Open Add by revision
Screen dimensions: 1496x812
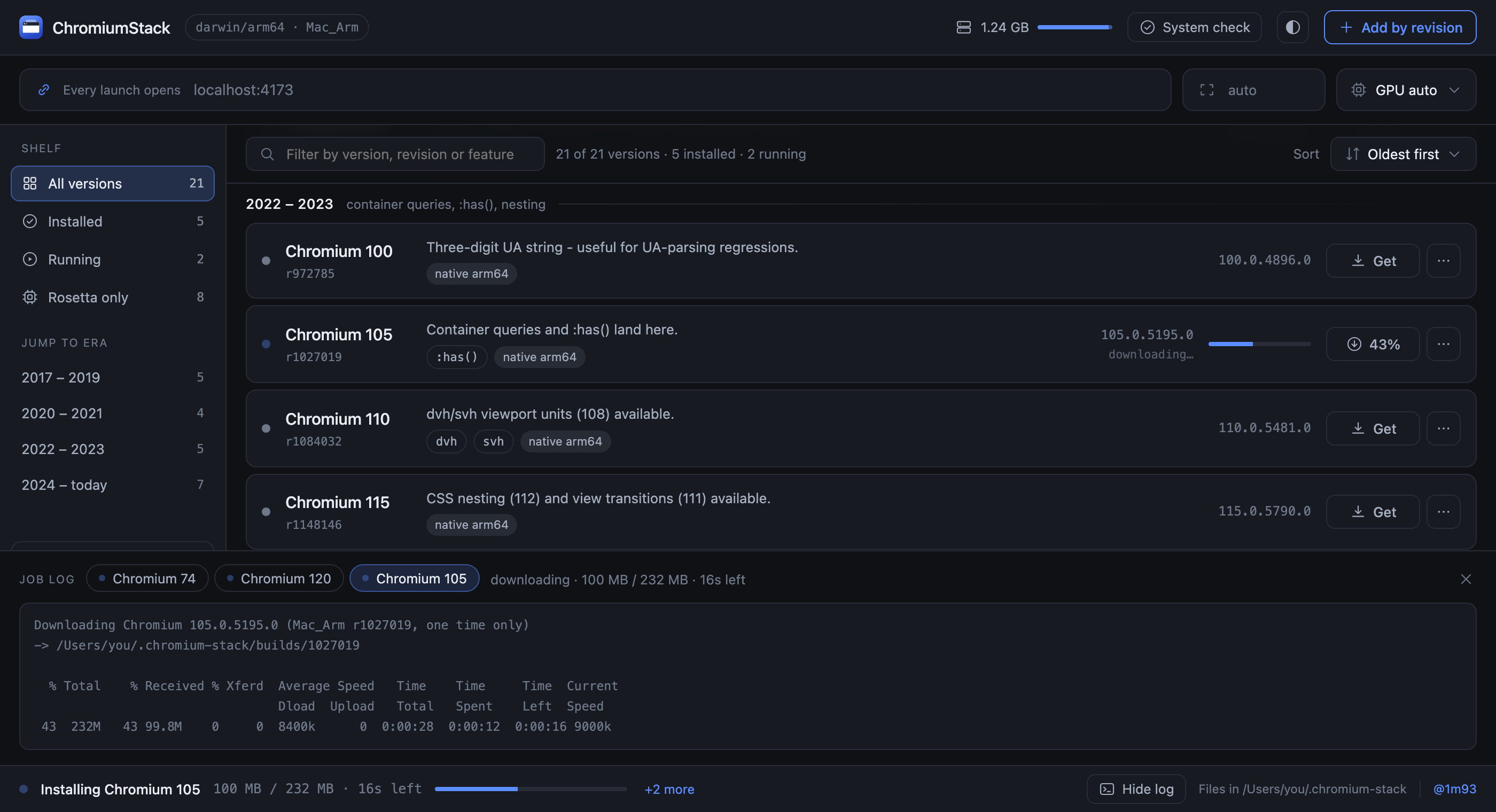(1400, 27)
